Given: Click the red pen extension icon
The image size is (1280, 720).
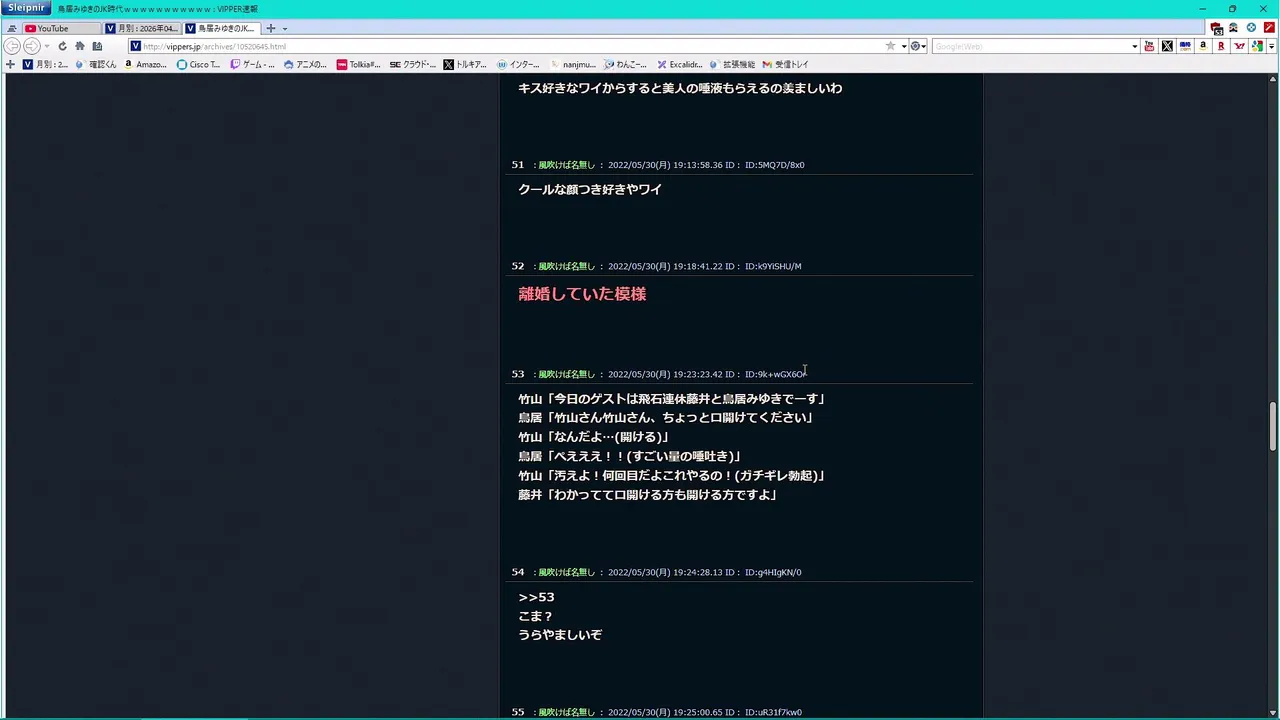Looking at the screenshot, I should pyautogui.click(x=1269, y=28).
